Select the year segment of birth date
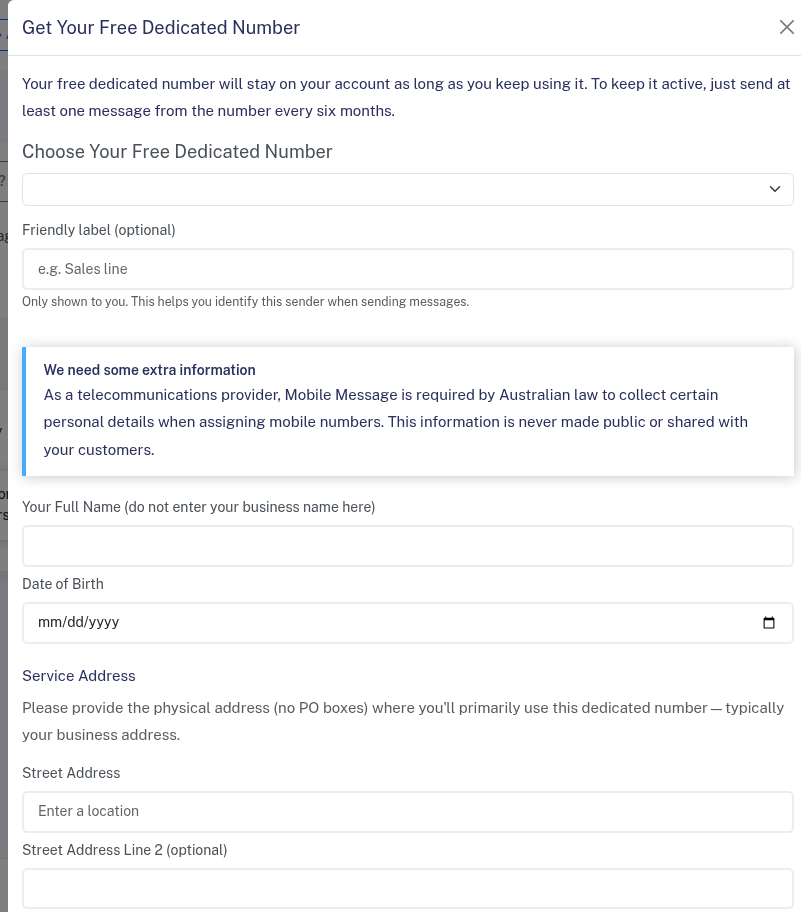This screenshot has height=912, width=801. 103,622
